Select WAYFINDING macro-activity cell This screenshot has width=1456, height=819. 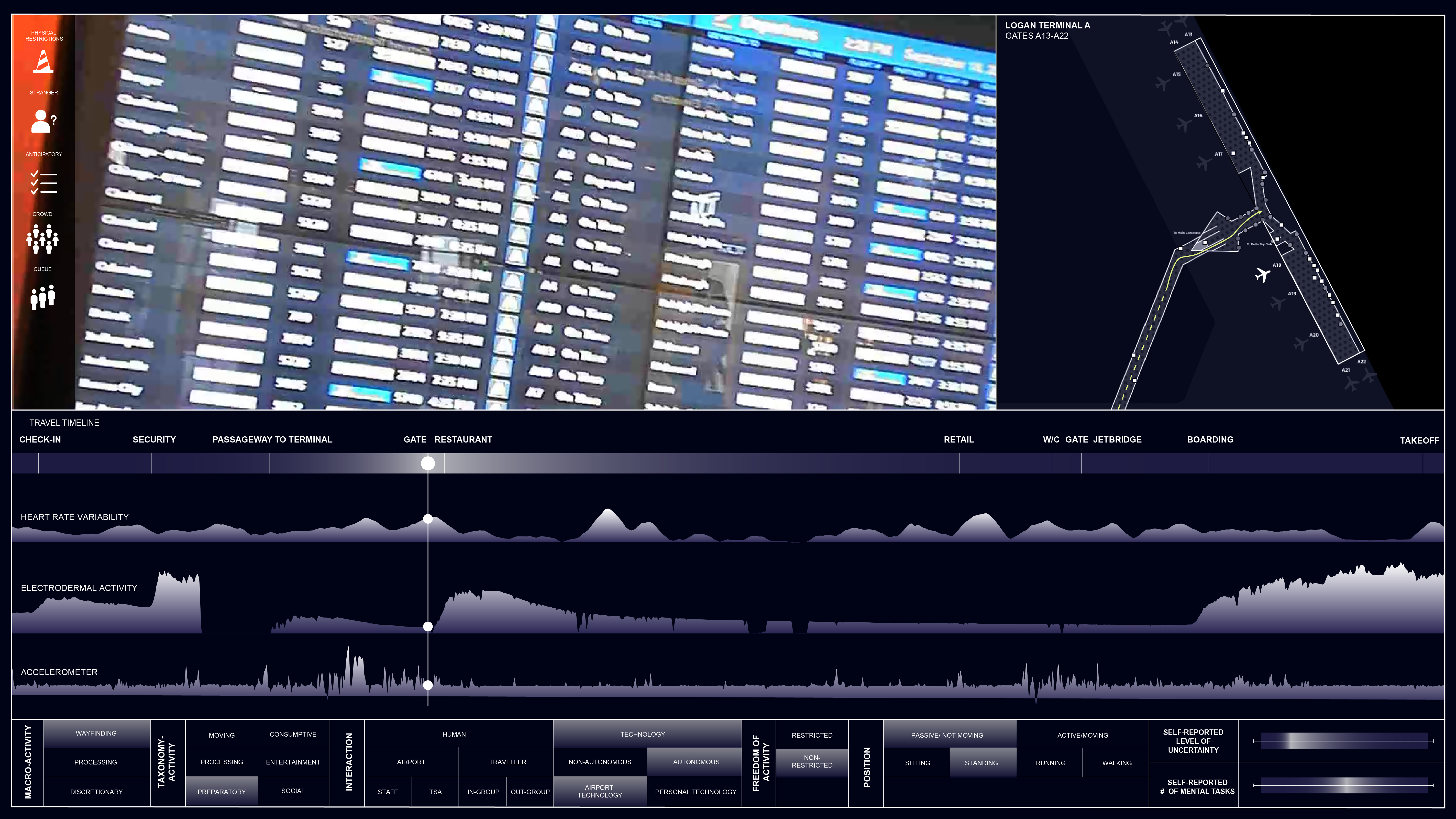(97, 733)
